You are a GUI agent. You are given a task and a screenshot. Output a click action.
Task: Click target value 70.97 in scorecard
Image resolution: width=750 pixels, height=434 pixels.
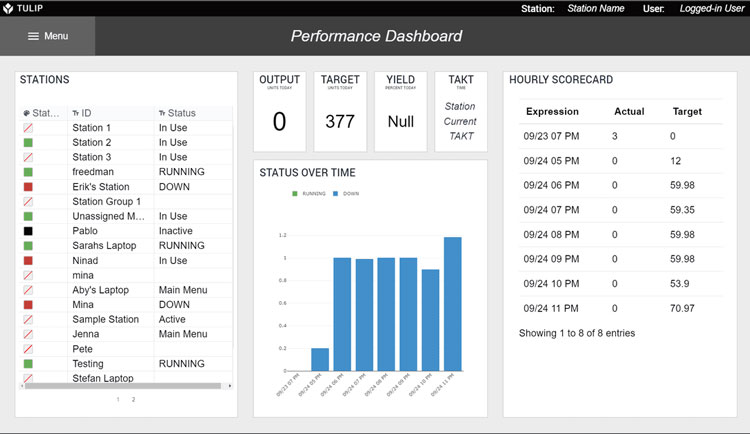pyautogui.click(x=682, y=309)
